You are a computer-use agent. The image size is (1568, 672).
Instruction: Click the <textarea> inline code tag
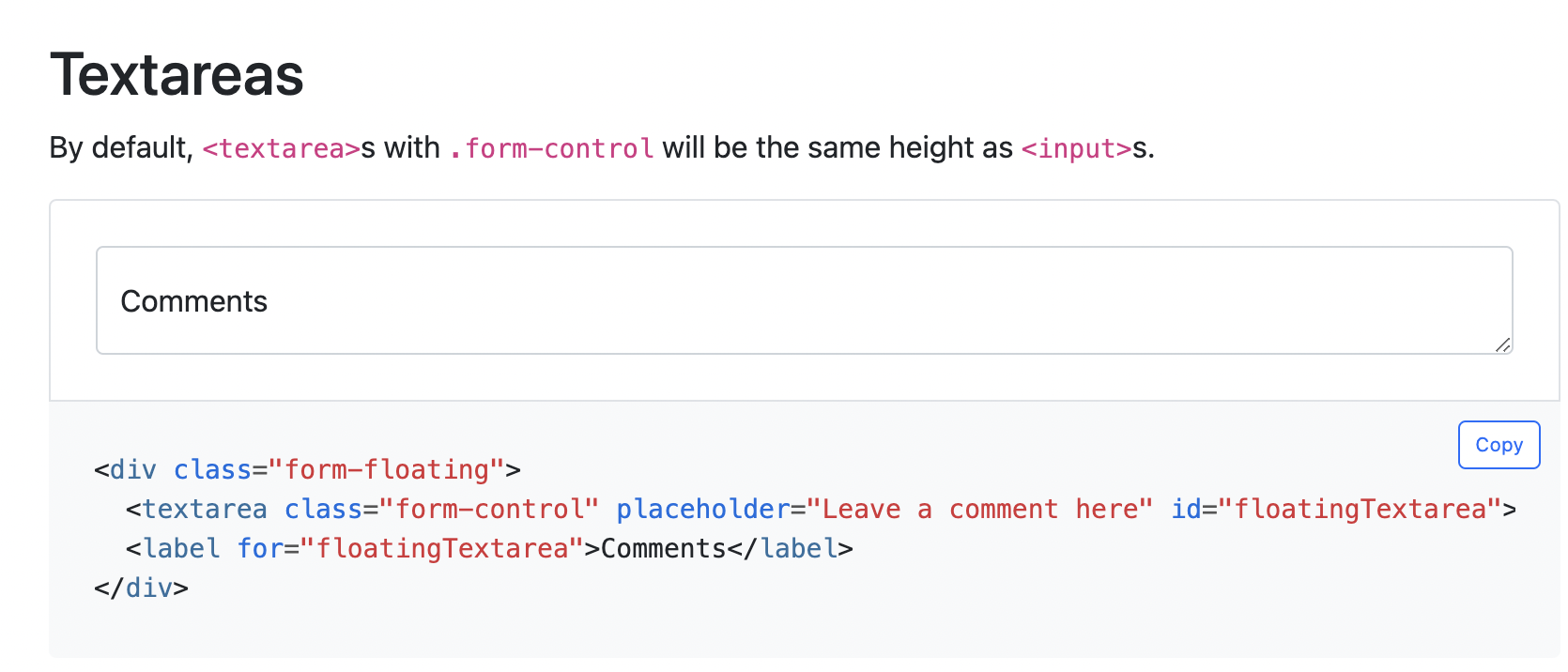coord(282,148)
